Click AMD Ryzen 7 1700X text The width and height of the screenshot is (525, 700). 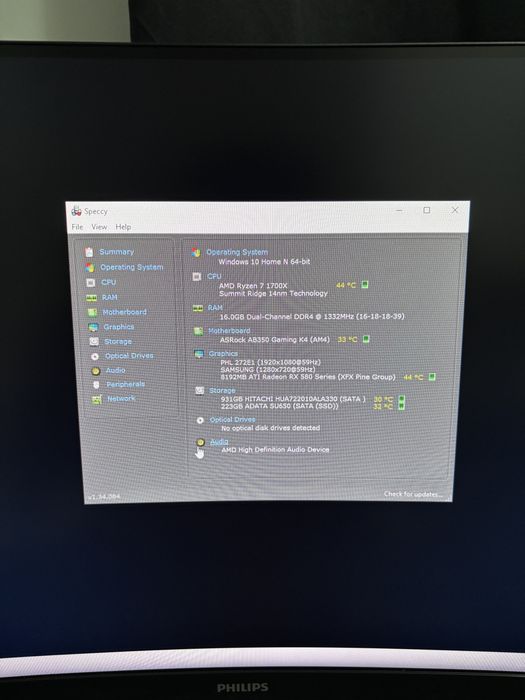coord(253,286)
